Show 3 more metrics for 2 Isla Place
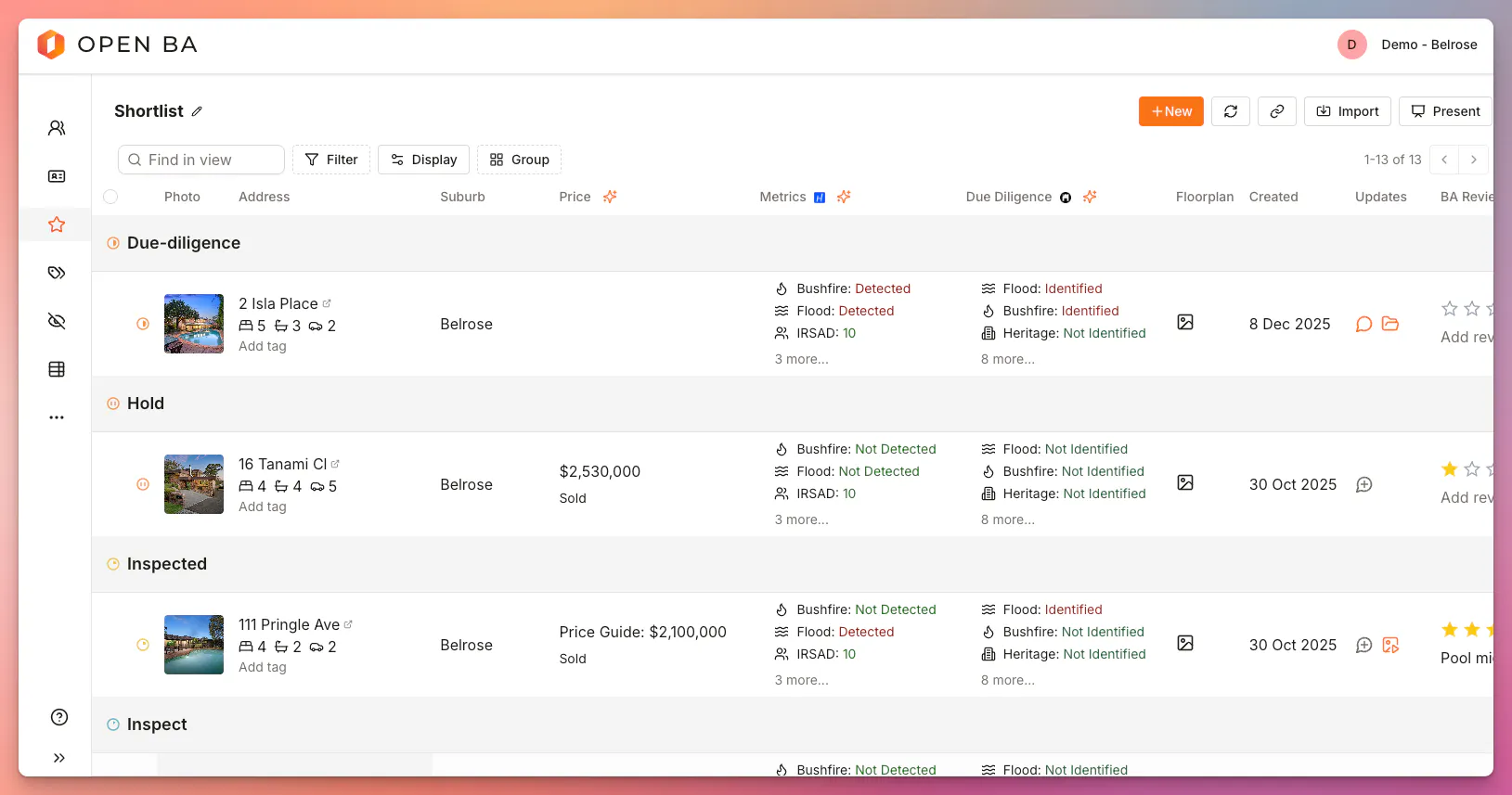This screenshot has width=1512, height=795. pos(802,359)
